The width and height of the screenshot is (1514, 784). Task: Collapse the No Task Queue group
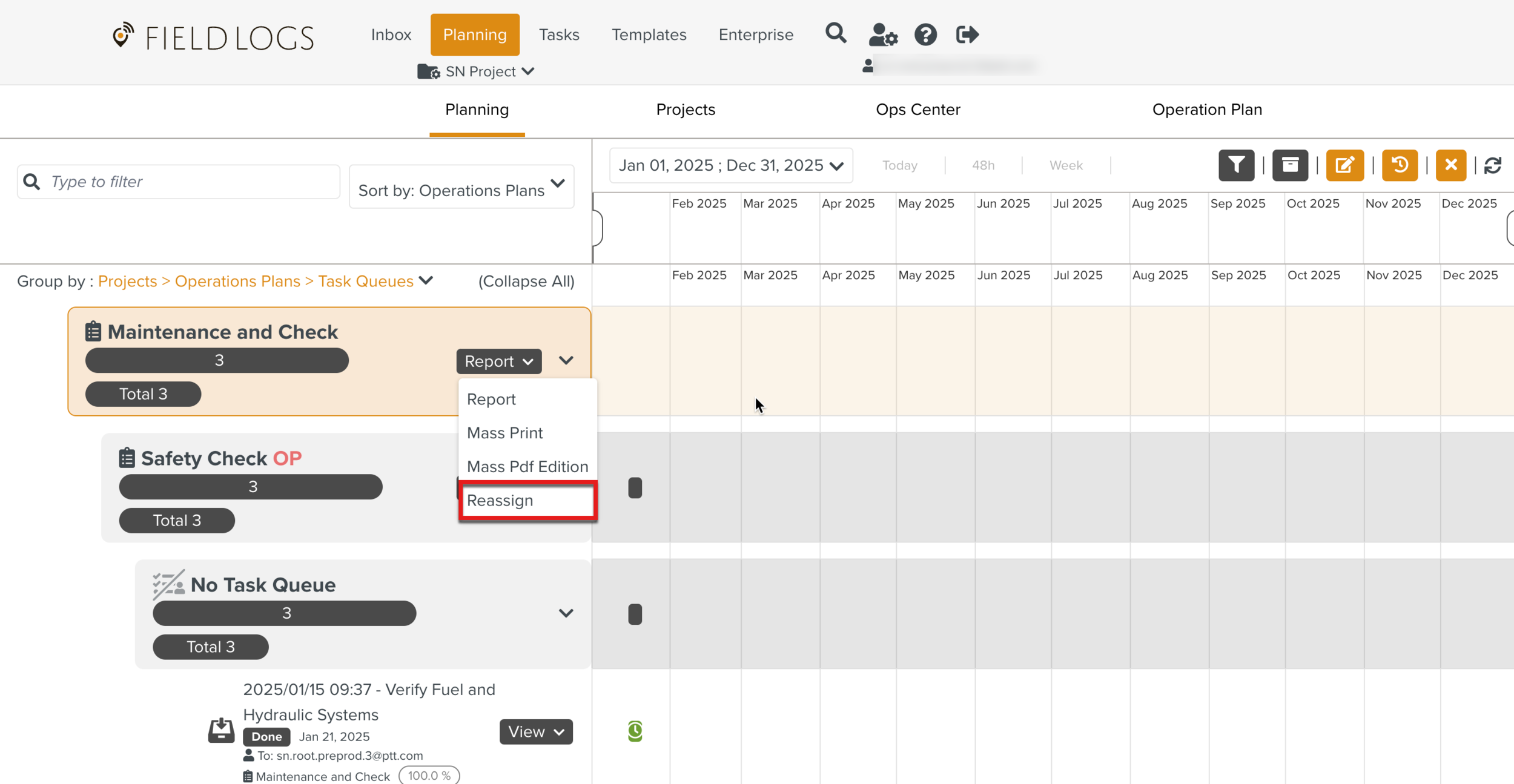[566, 613]
